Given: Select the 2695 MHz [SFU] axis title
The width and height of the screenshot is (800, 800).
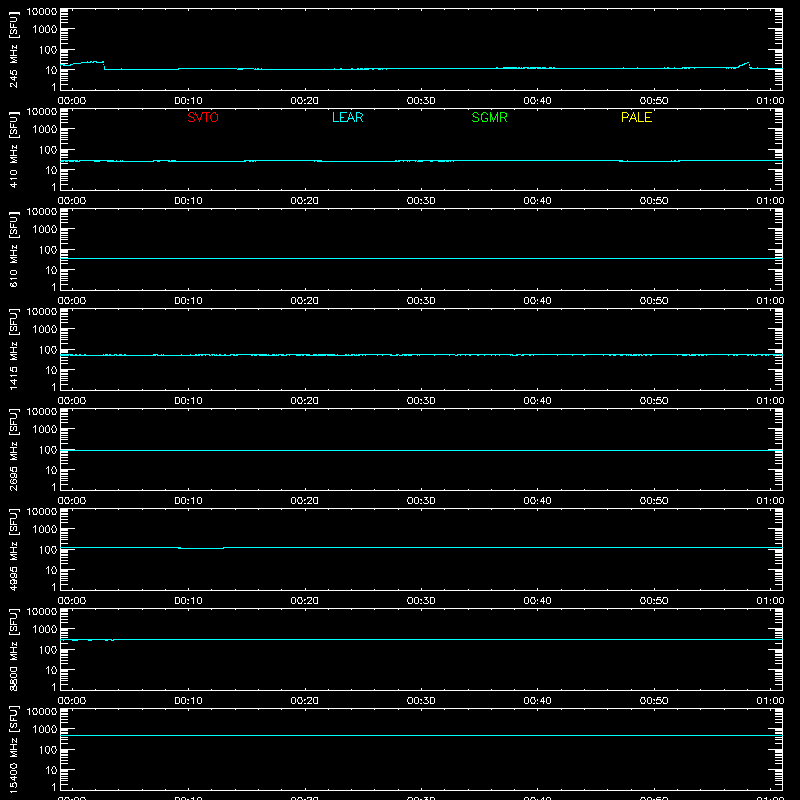Looking at the screenshot, I should point(13,449).
